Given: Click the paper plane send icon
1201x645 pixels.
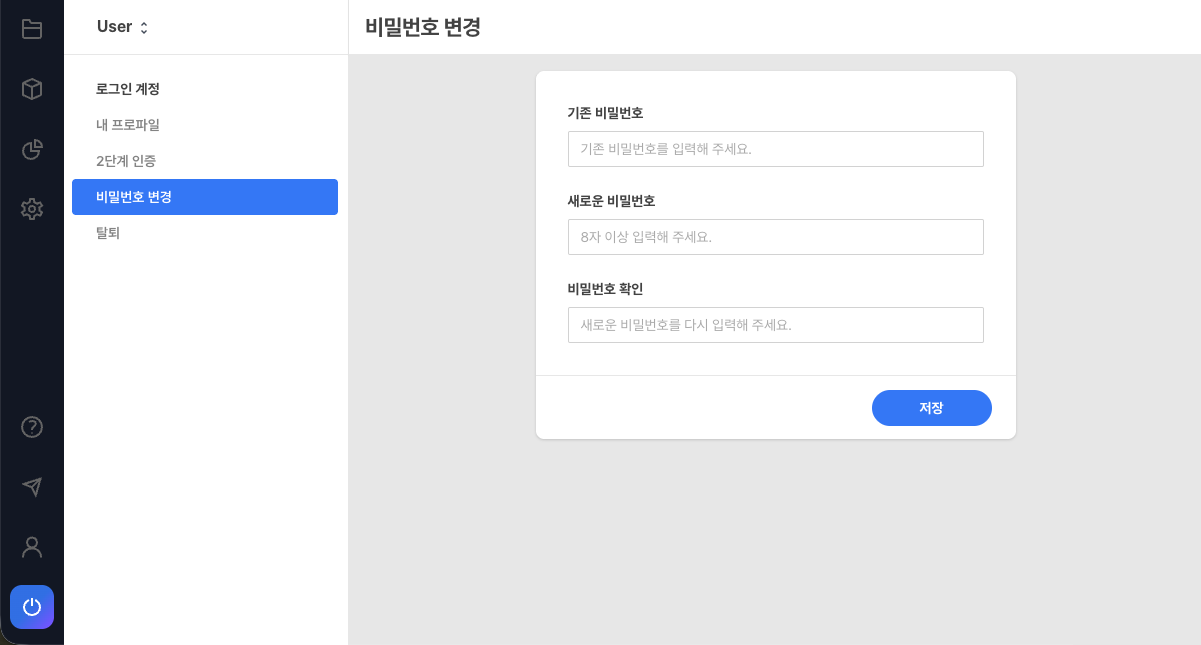Looking at the screenshot, I should click(x=31, y=487).
